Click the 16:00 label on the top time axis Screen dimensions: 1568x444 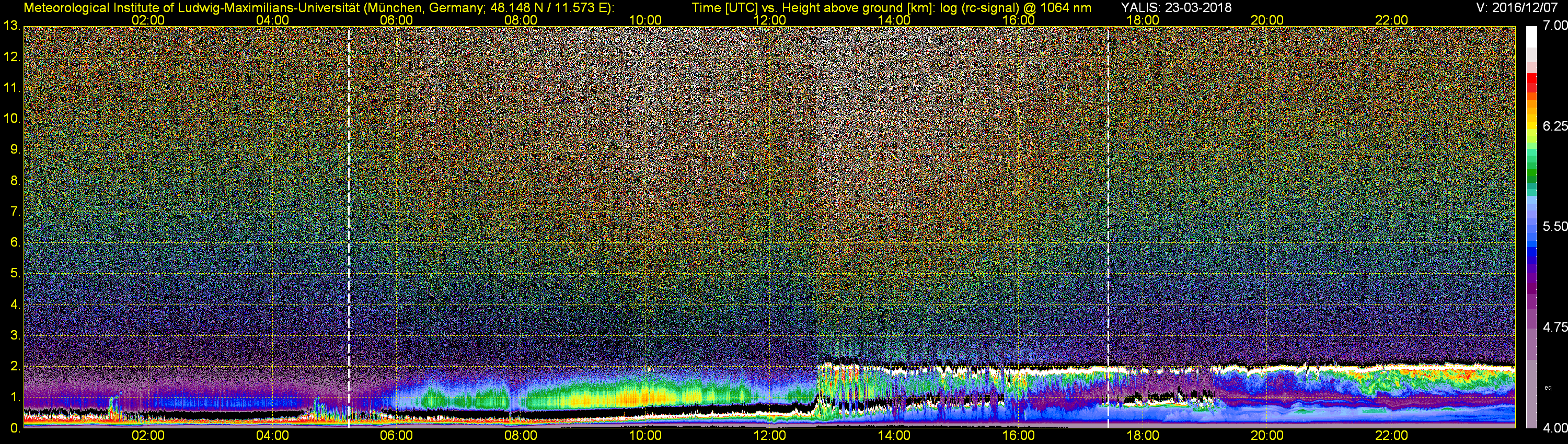click(x=1018, y=20)
